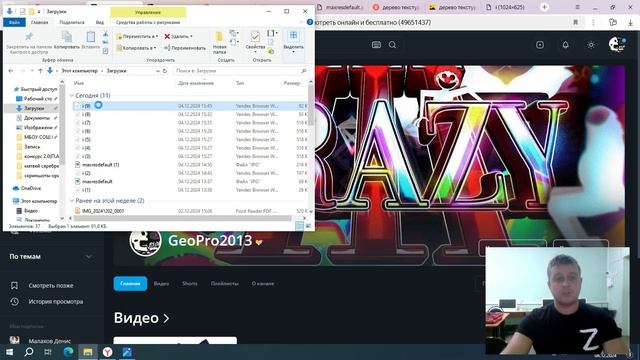
Task: Click the bookmark icon in address bar
Action: (576, 22)
